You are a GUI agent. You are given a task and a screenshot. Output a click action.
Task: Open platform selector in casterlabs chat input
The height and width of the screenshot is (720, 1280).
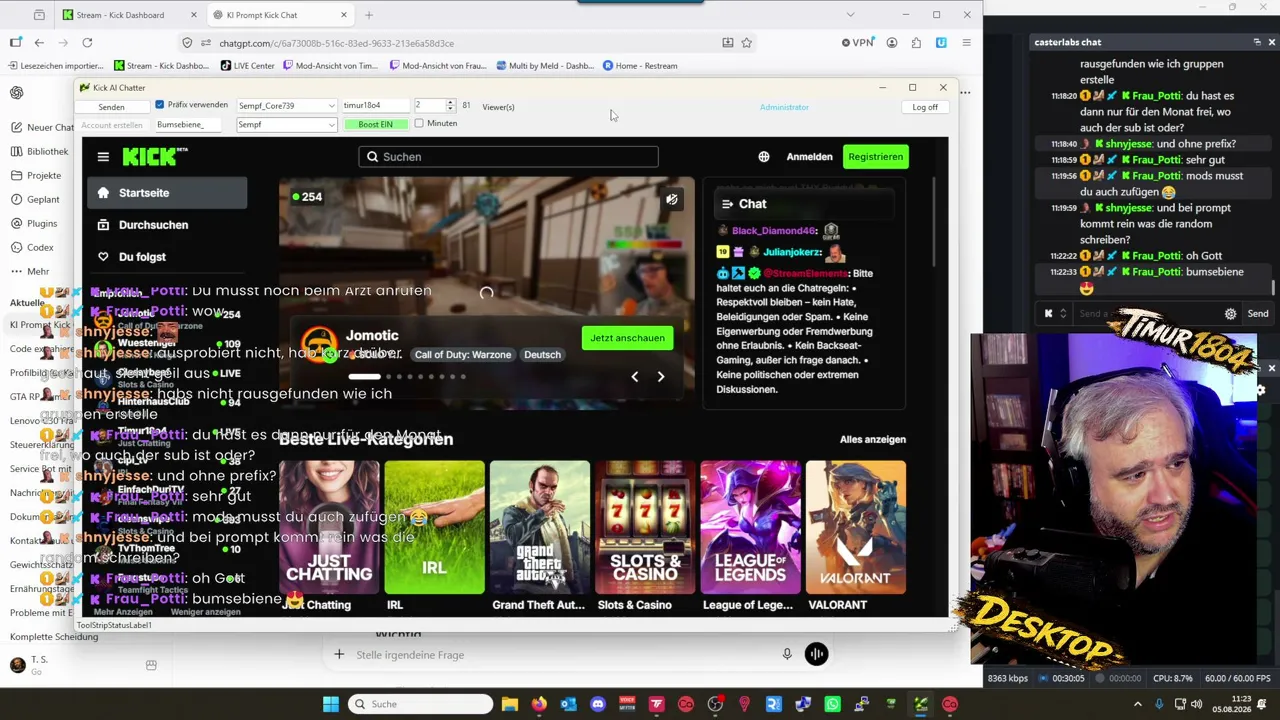(1054, 314)
